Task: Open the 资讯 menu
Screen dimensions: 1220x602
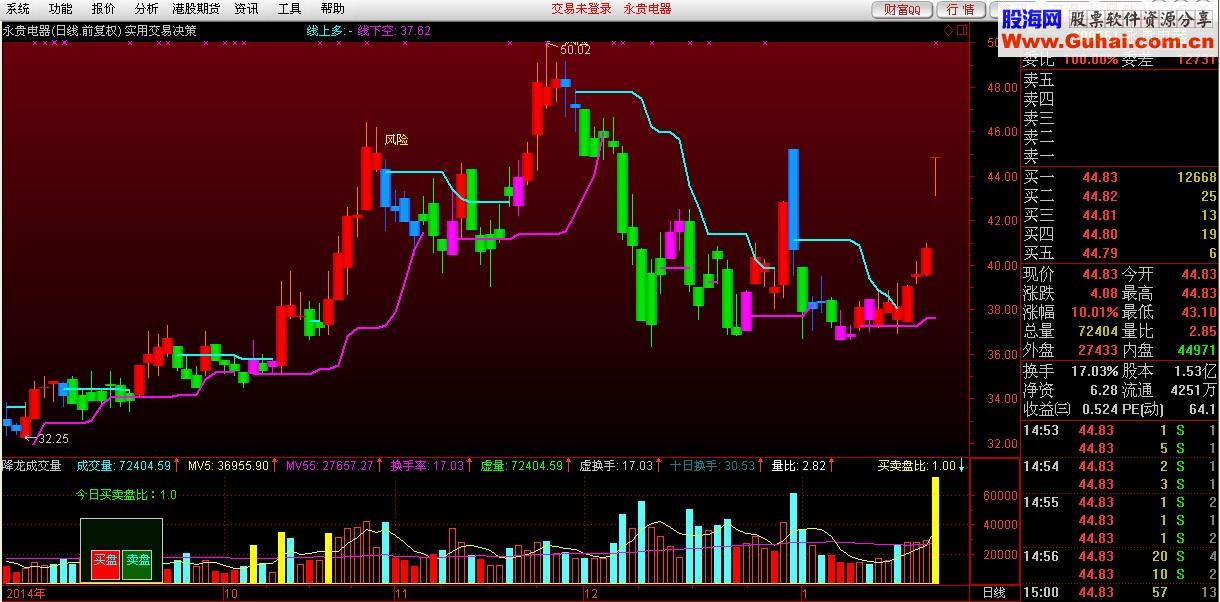Action: (x=246, y=8)
